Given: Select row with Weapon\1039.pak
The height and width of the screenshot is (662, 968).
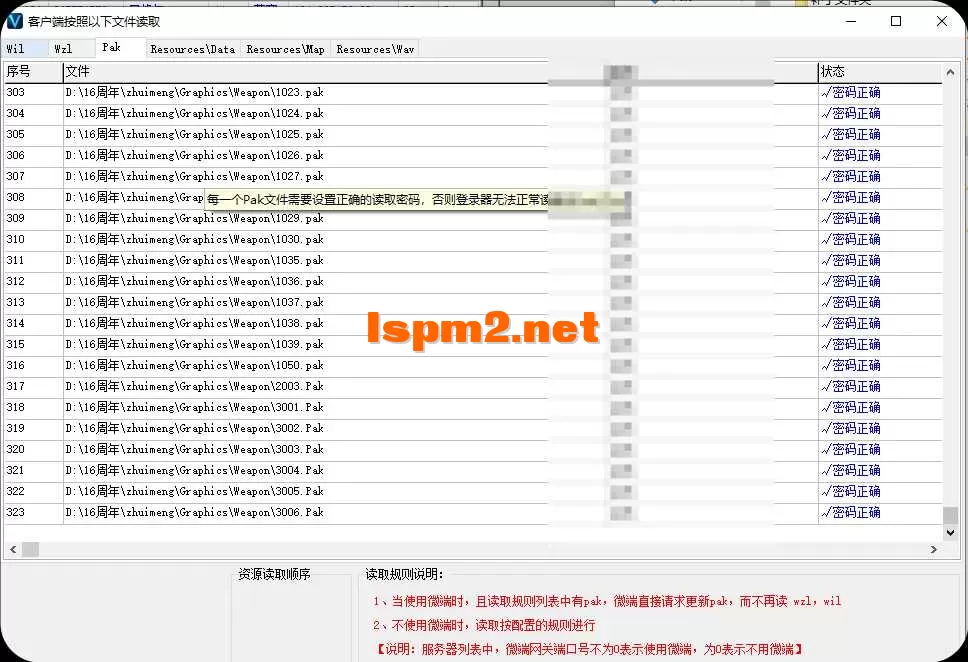Looking at the screenshot, I should [x=474, y=345].
